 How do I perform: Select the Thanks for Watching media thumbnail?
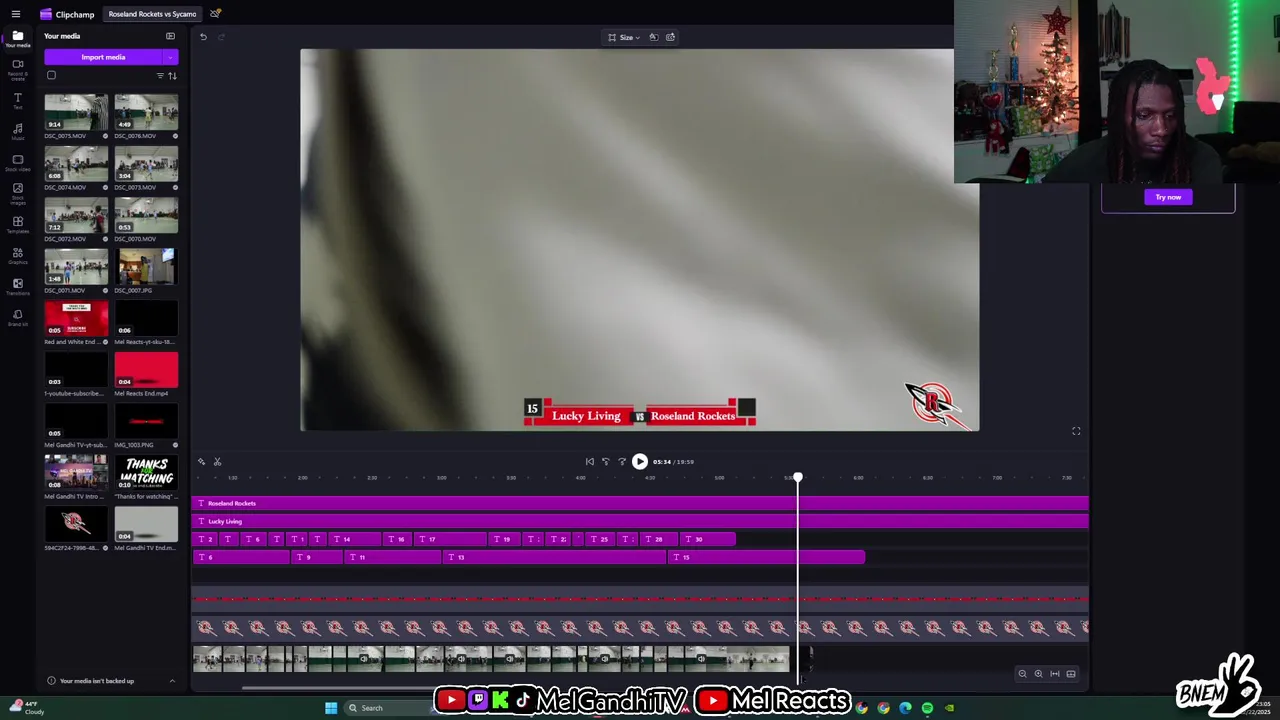pyautogui.click(x=146, y=472)
